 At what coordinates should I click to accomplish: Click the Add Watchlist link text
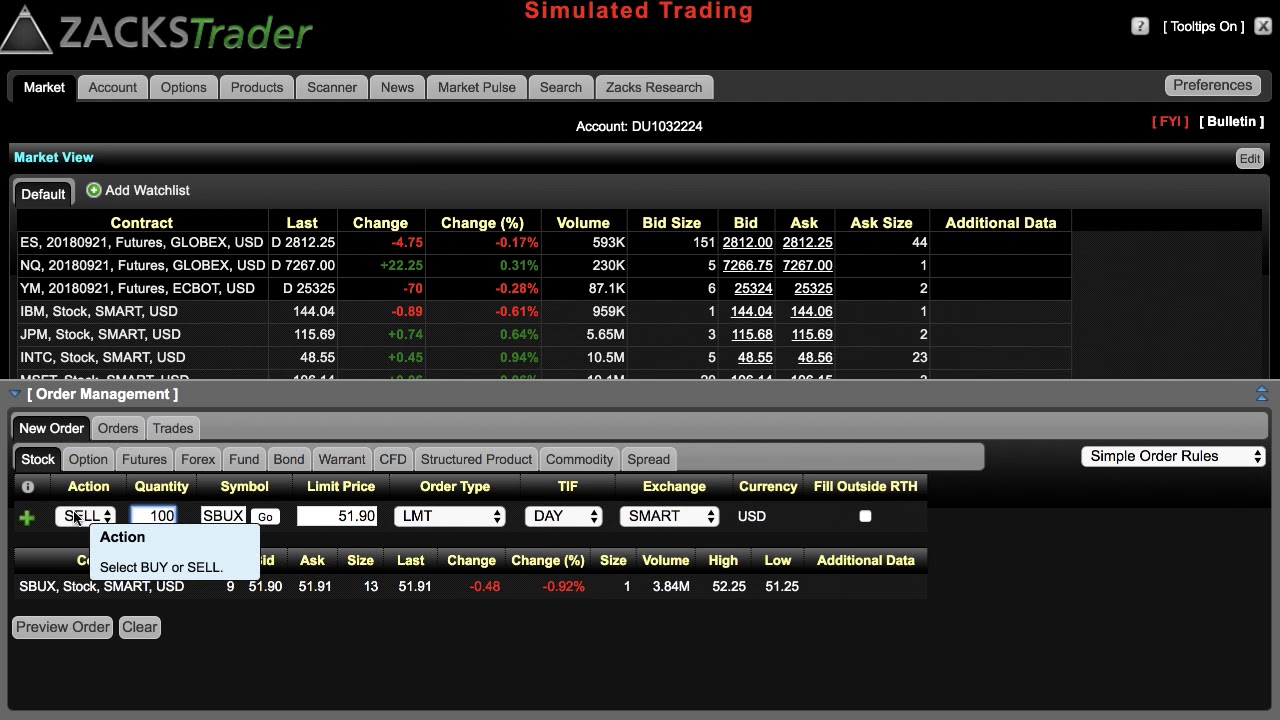point(147,190)
